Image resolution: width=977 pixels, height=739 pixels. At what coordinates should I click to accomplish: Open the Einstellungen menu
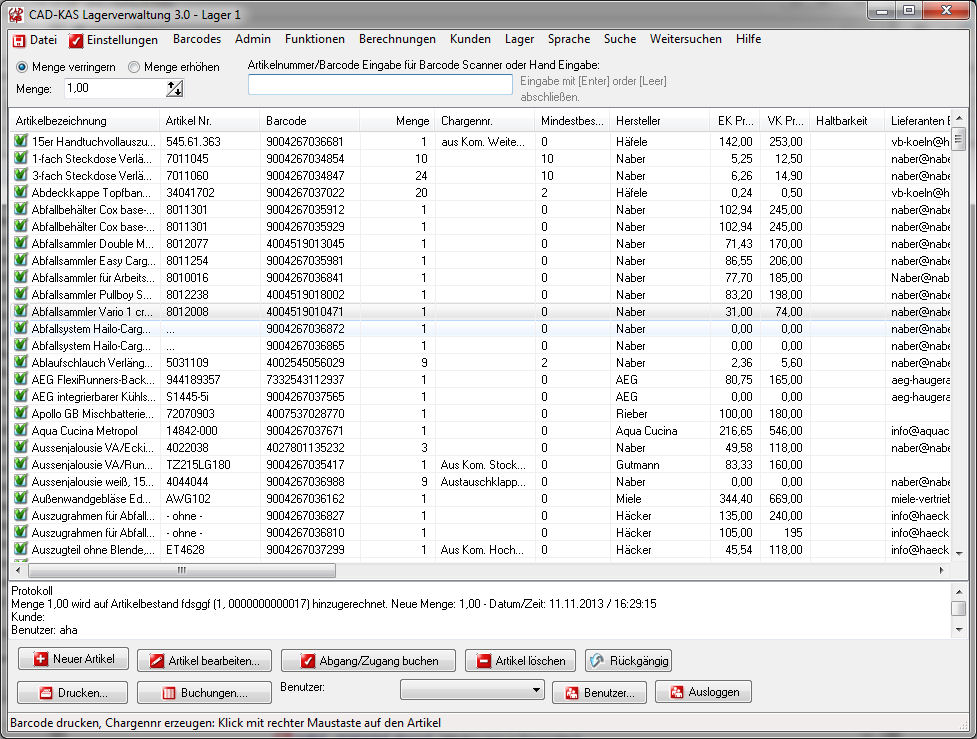pyautogui.click(x=113, y=40)
